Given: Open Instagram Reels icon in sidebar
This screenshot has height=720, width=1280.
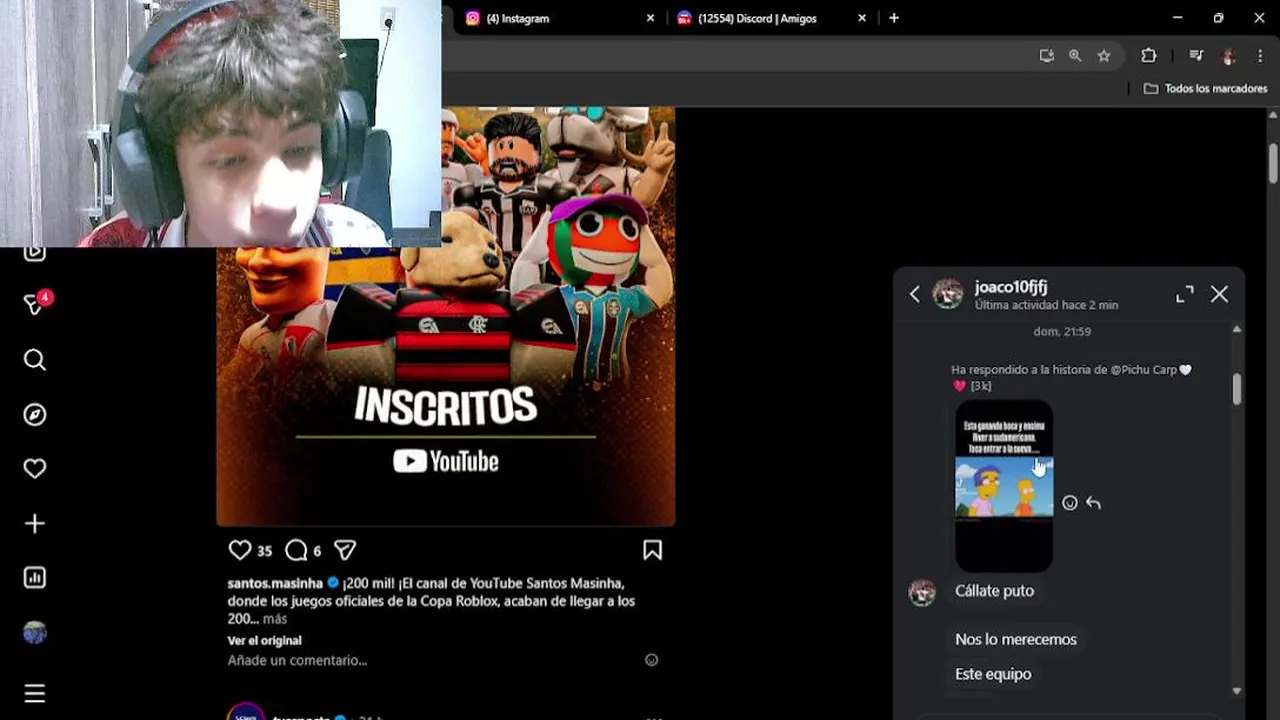Looking at the screenshot, I should click(35, 252).
